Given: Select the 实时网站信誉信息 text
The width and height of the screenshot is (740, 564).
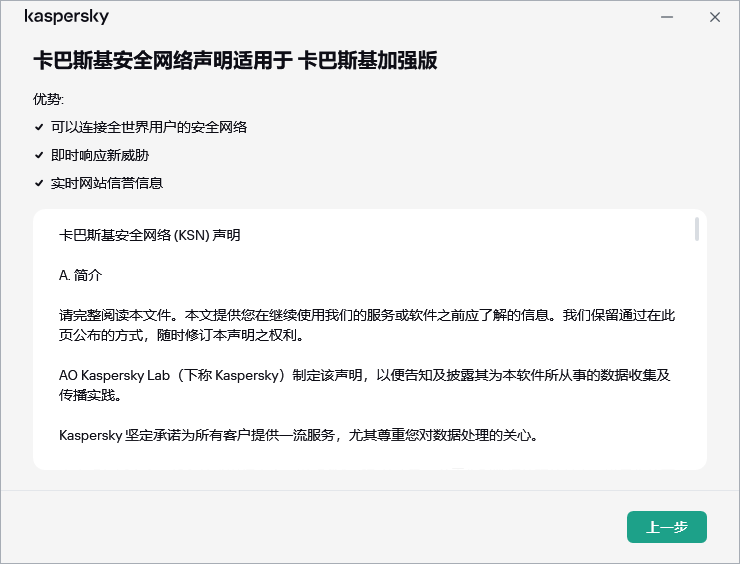Looking at the screenshot, I should coord(107,183).
